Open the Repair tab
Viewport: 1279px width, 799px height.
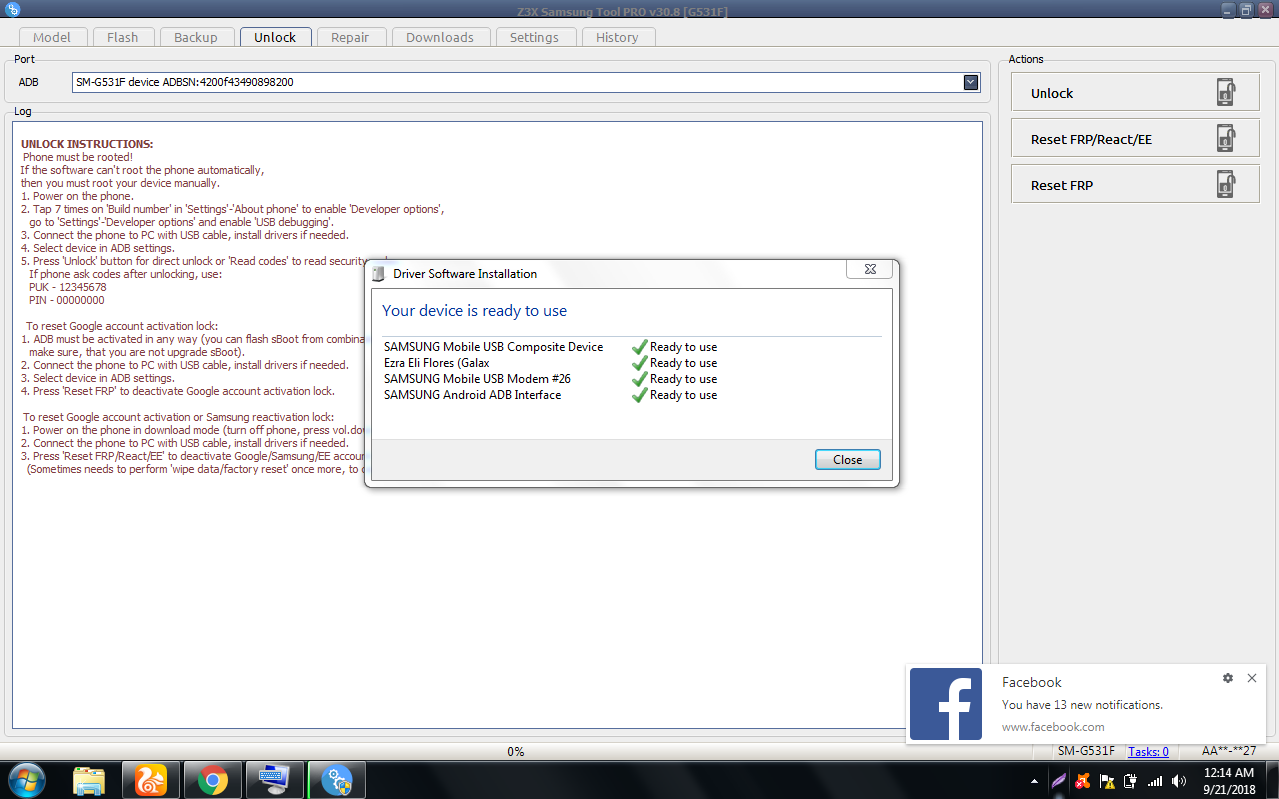click(350, 37)
